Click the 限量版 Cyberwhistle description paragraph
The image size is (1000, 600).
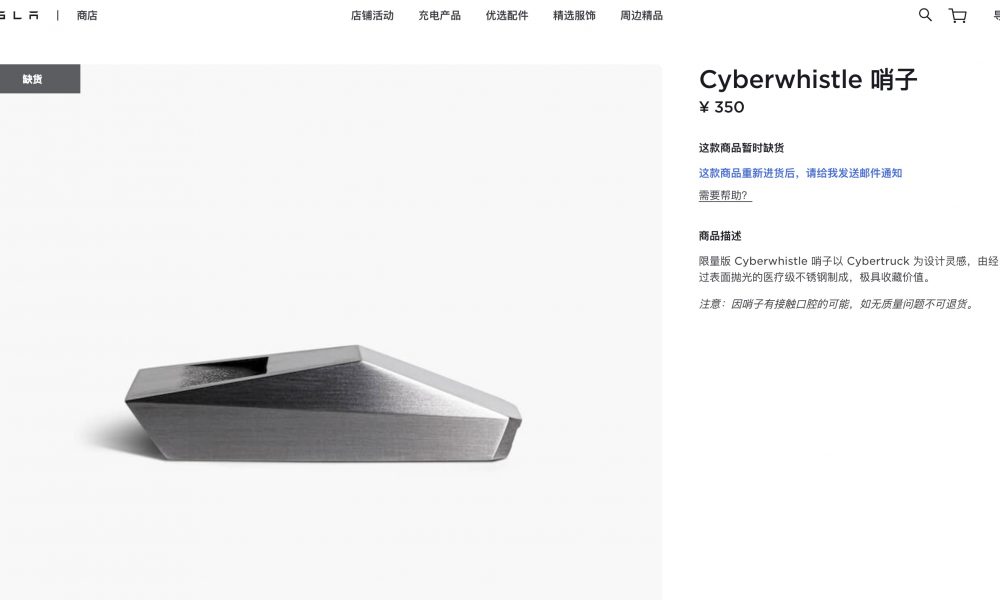848,269
